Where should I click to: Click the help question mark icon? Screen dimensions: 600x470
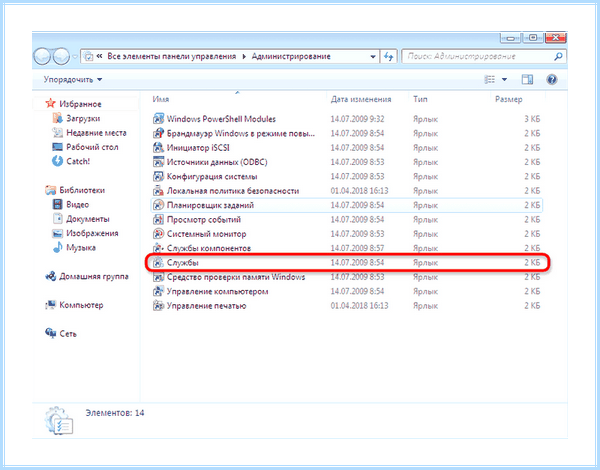click(551, 80)
